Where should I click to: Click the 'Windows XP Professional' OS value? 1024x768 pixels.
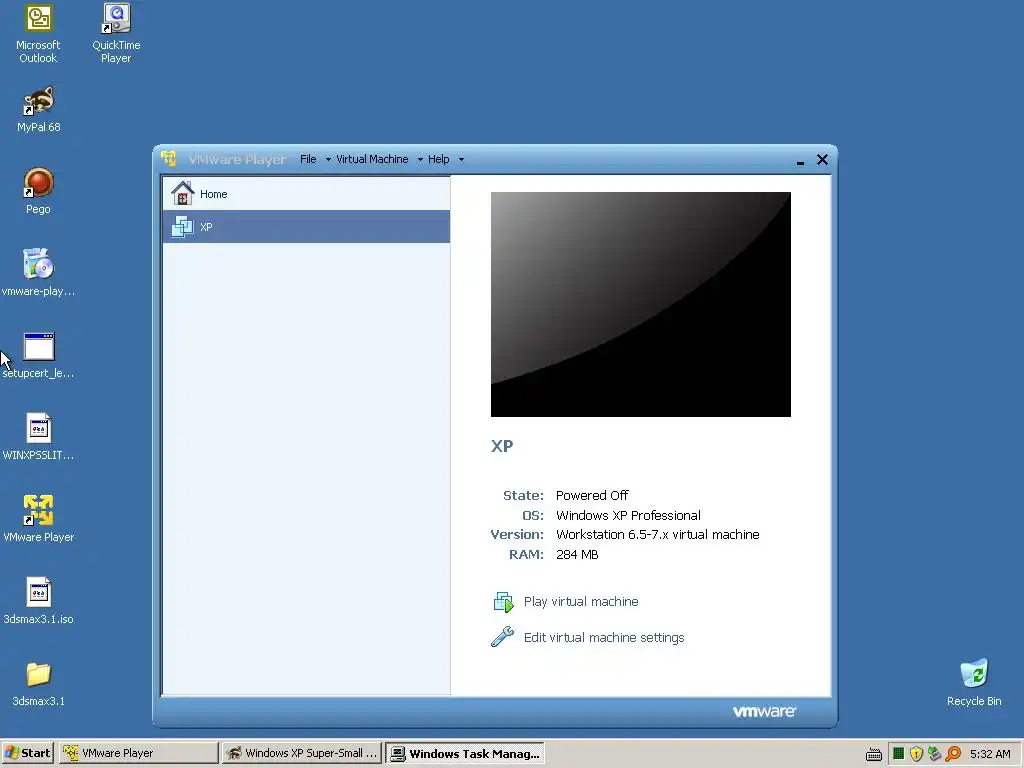click(628, 515)
